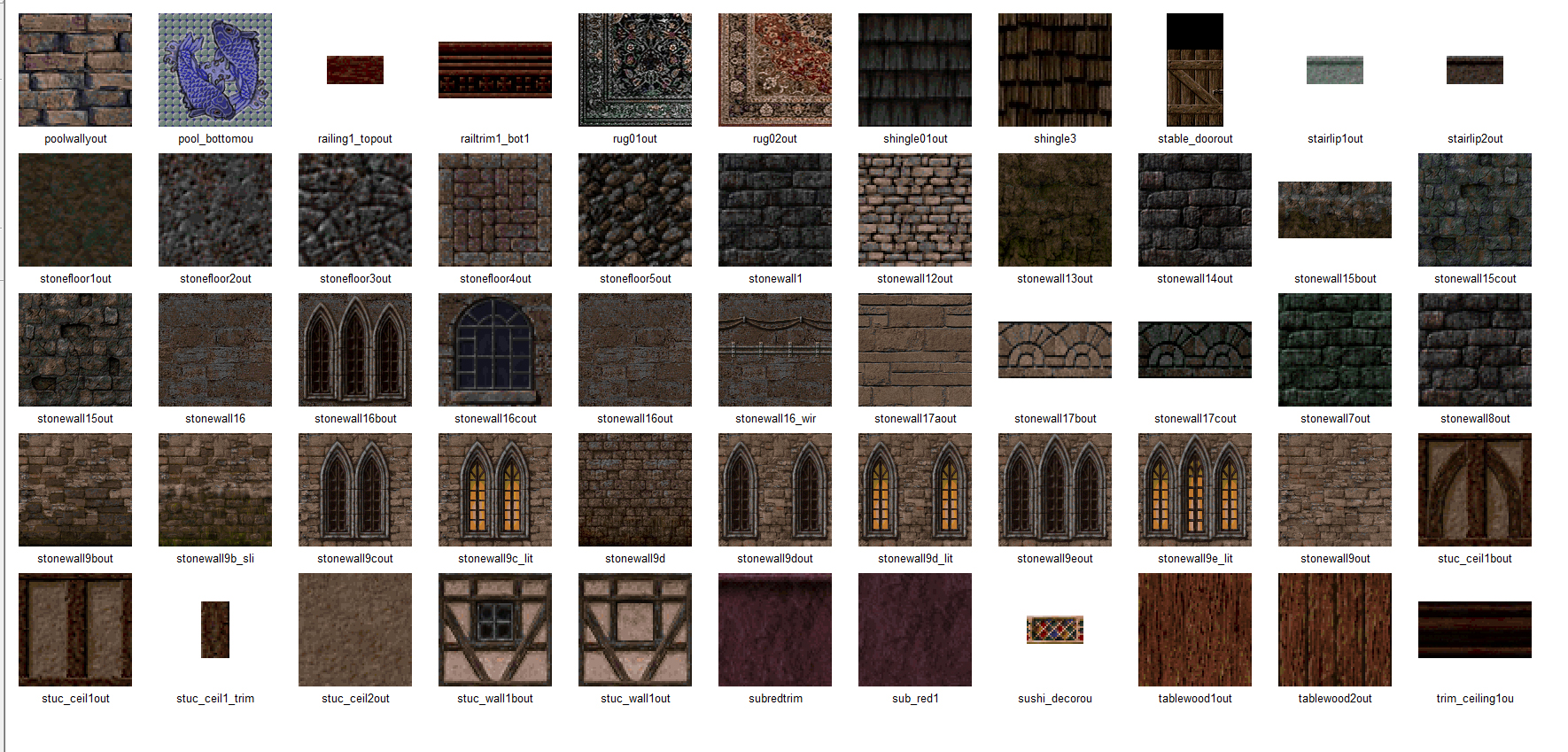
Task: Select the stuc_wall1out timber frame texture
Action: [635, 630]
